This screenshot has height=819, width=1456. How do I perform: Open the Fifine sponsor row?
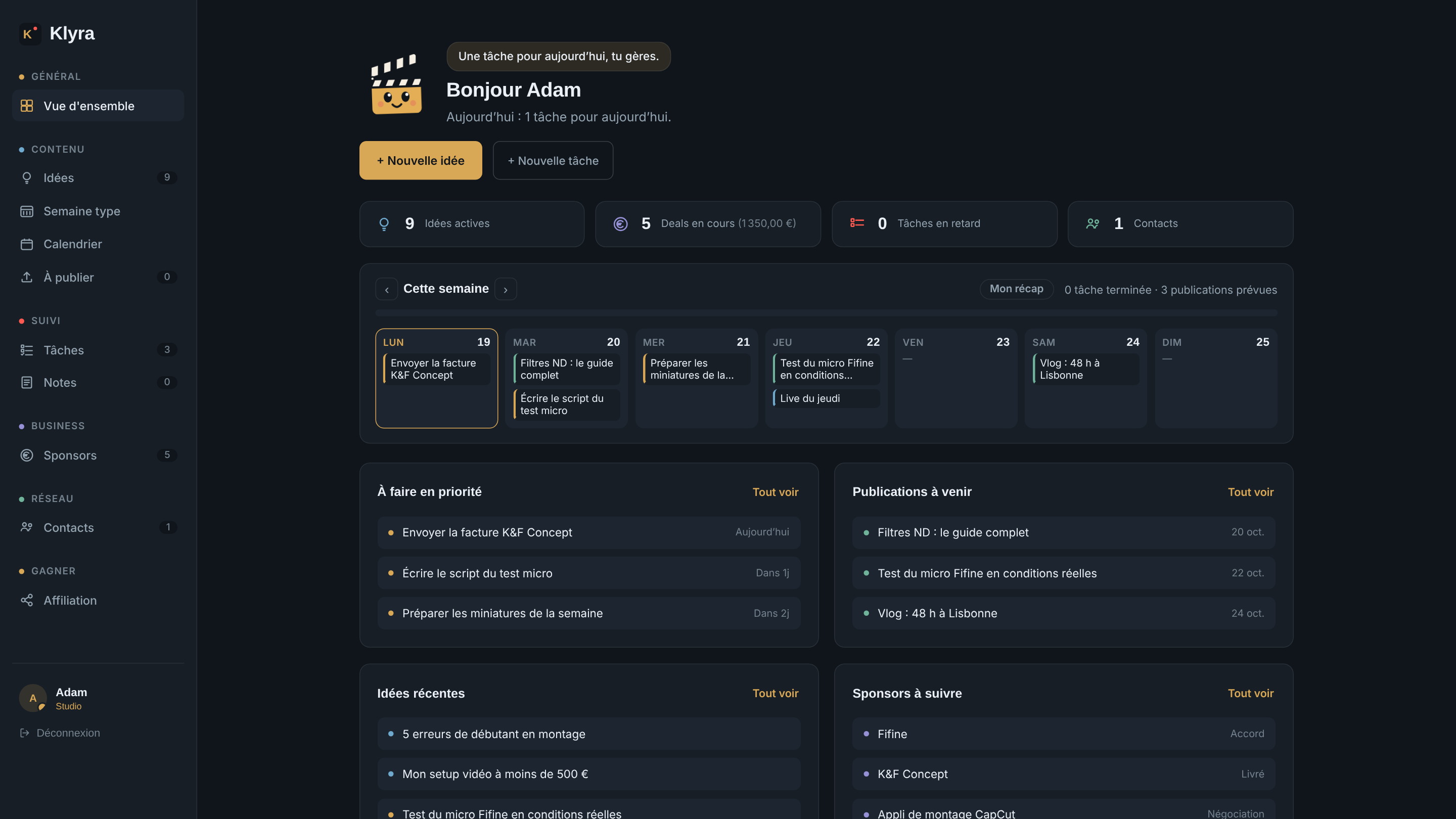[x=1064, y=734]
